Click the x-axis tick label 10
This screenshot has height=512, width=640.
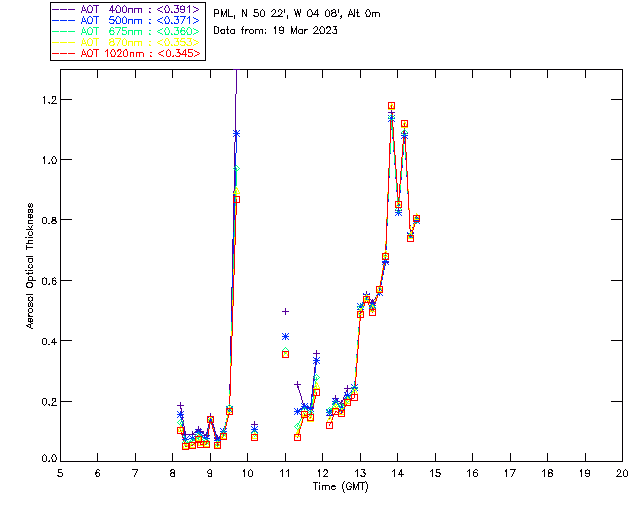pos(247,473)
